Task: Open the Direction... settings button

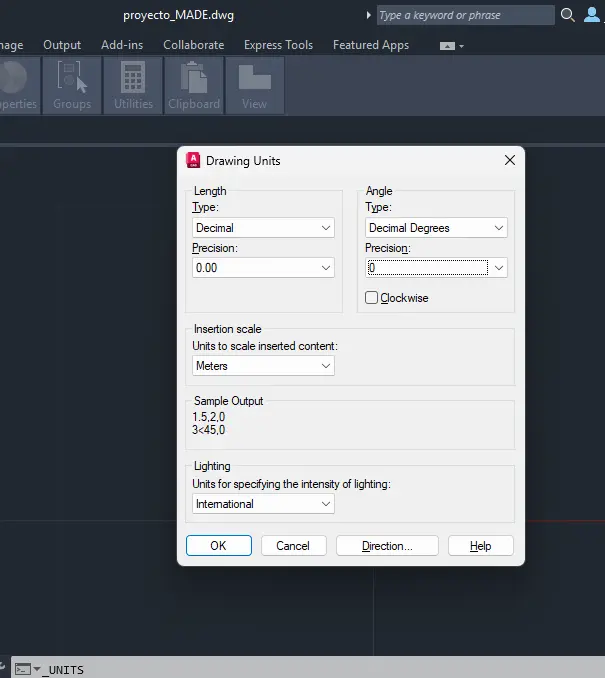Action: [x=387, y=546]
